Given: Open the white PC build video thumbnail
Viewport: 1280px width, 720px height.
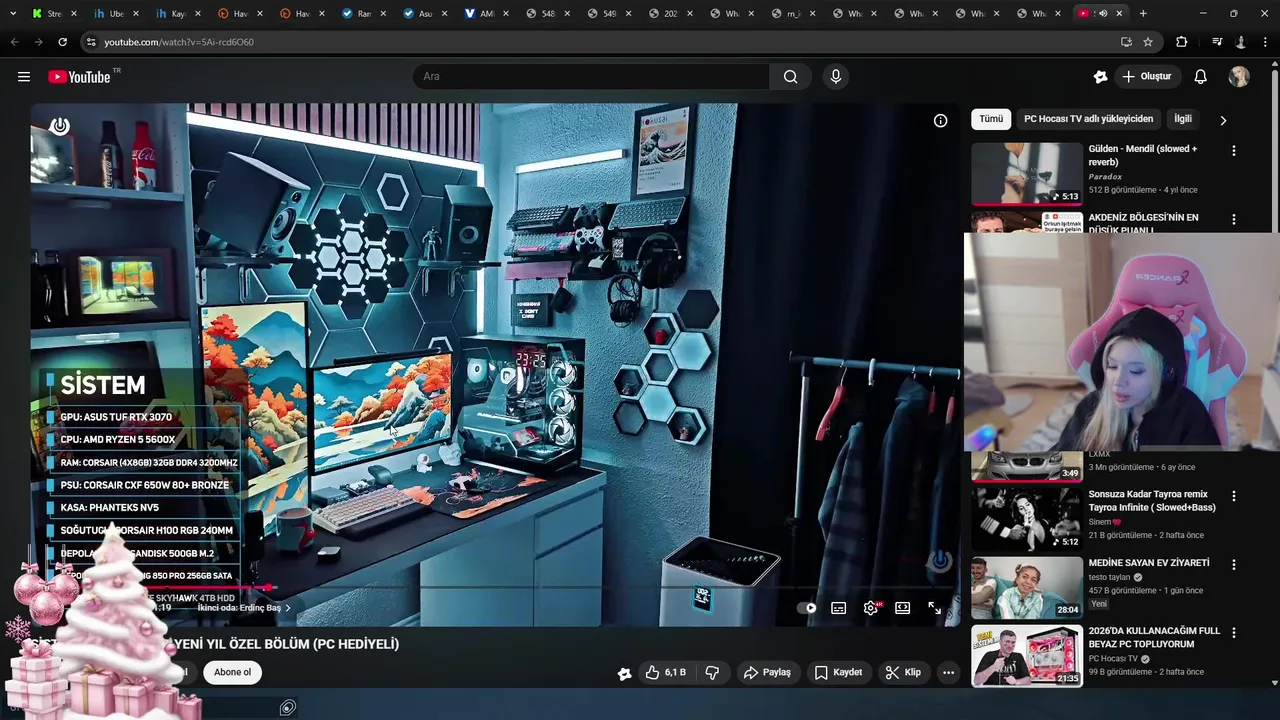Looking at the screenshot, I should [1026, 656].
